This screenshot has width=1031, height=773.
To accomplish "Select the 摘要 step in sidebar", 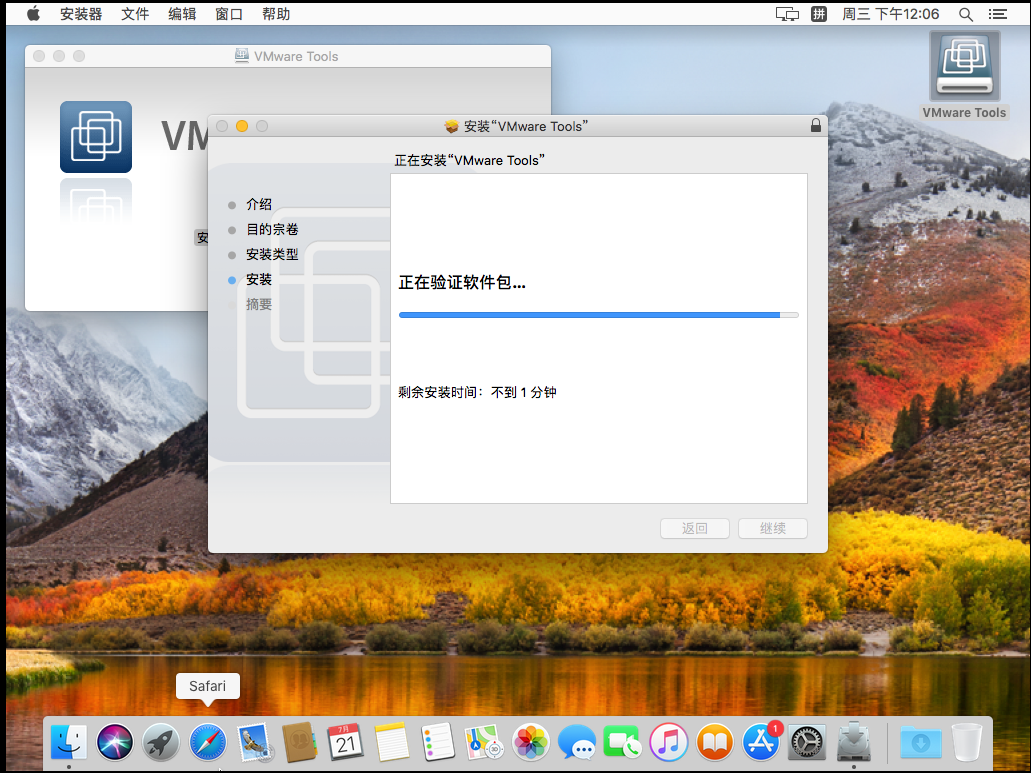I will click(x=258, y=304).
